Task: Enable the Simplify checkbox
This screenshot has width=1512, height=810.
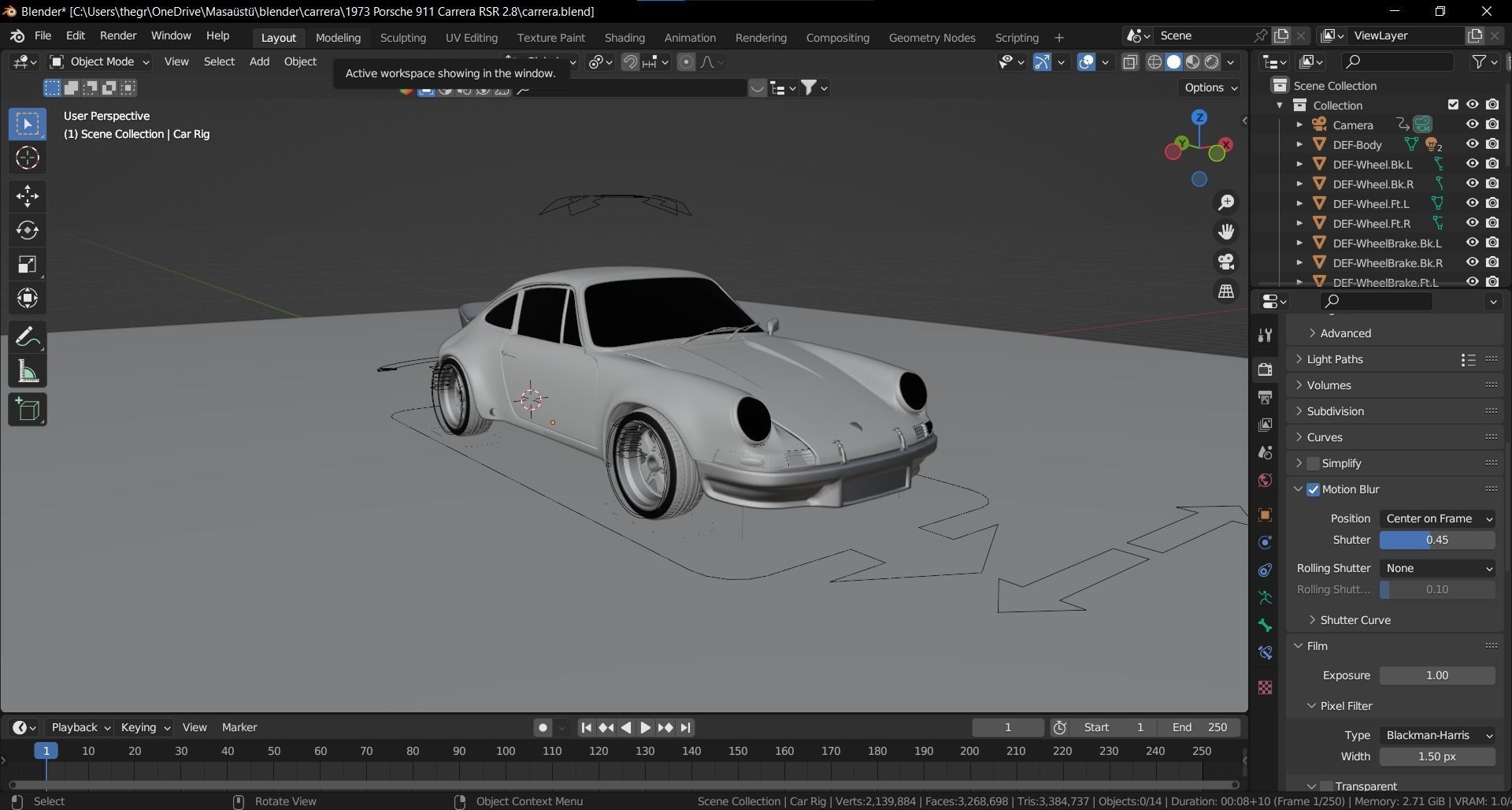Action: pos(1313,463)
